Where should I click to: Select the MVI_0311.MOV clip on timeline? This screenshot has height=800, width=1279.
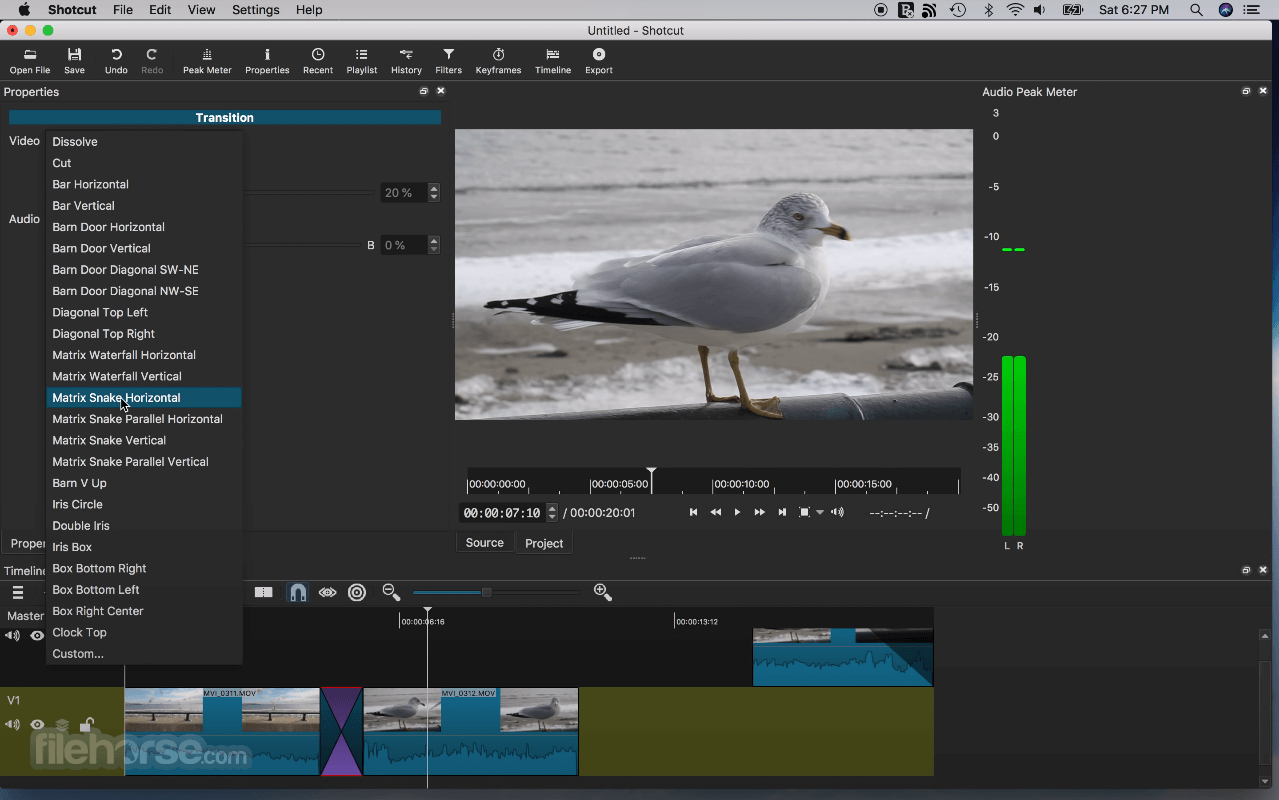pyautogui.click(x=222, y=731)
